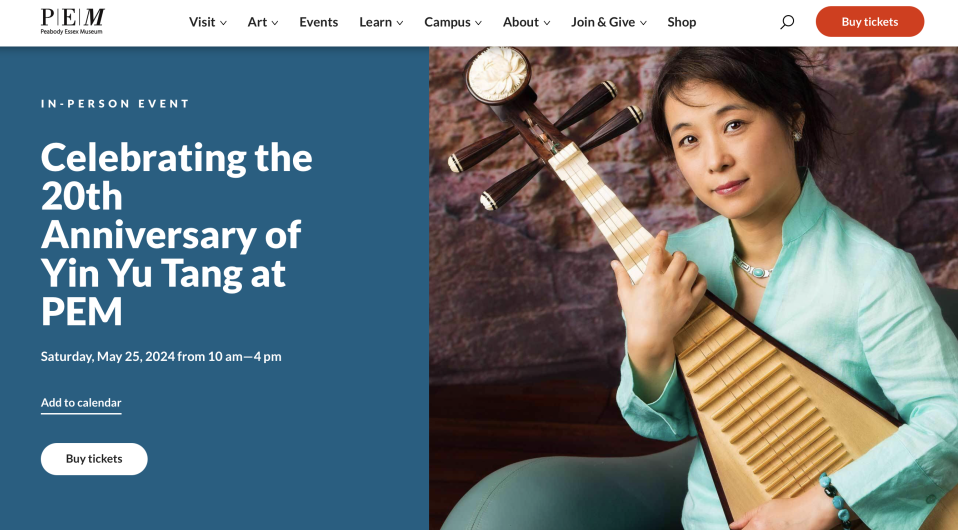Expand the Join & Give chevron
Viewport: 958px width, 530px height.
point(643,23)
